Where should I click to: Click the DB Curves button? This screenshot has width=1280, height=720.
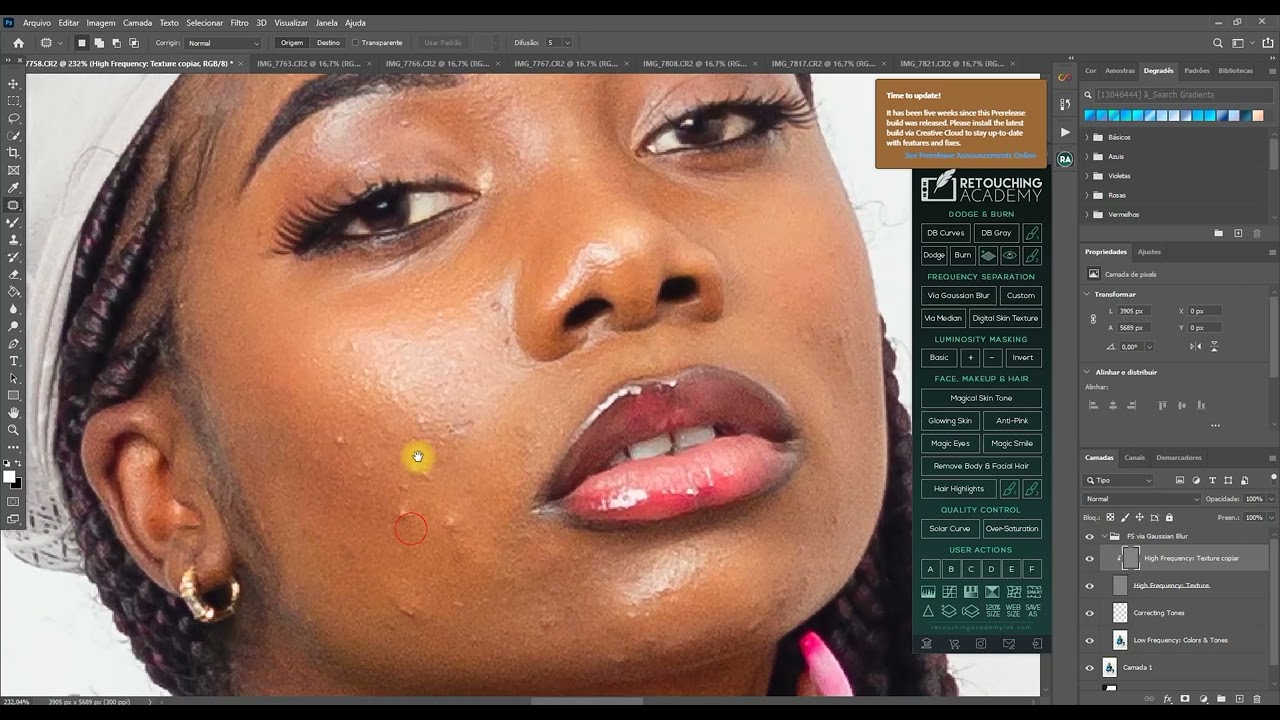point(945,233)
